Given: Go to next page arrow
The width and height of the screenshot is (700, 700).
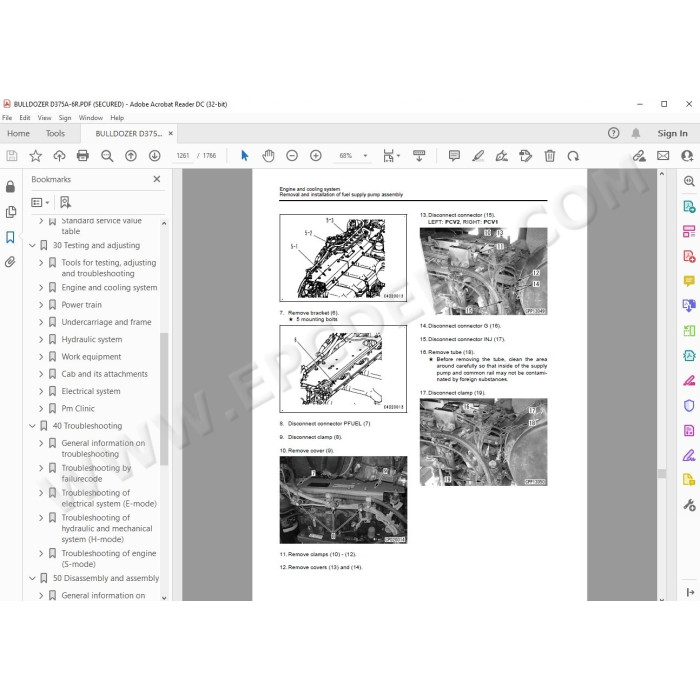Looking at the screenshot, I should tap(154, 156).
